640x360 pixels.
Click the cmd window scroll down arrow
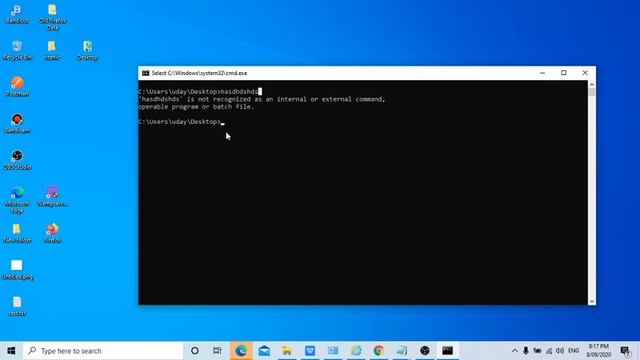592,301
